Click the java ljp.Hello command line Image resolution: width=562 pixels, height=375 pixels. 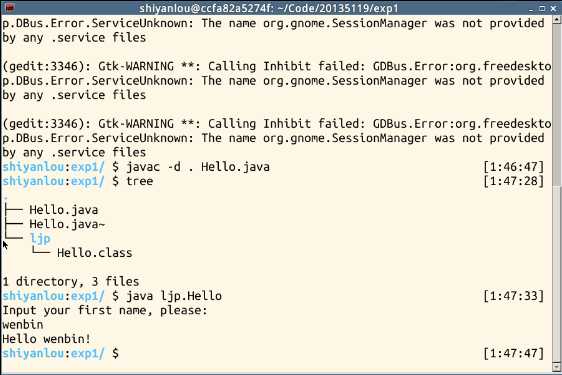click(x=174, y=296)
